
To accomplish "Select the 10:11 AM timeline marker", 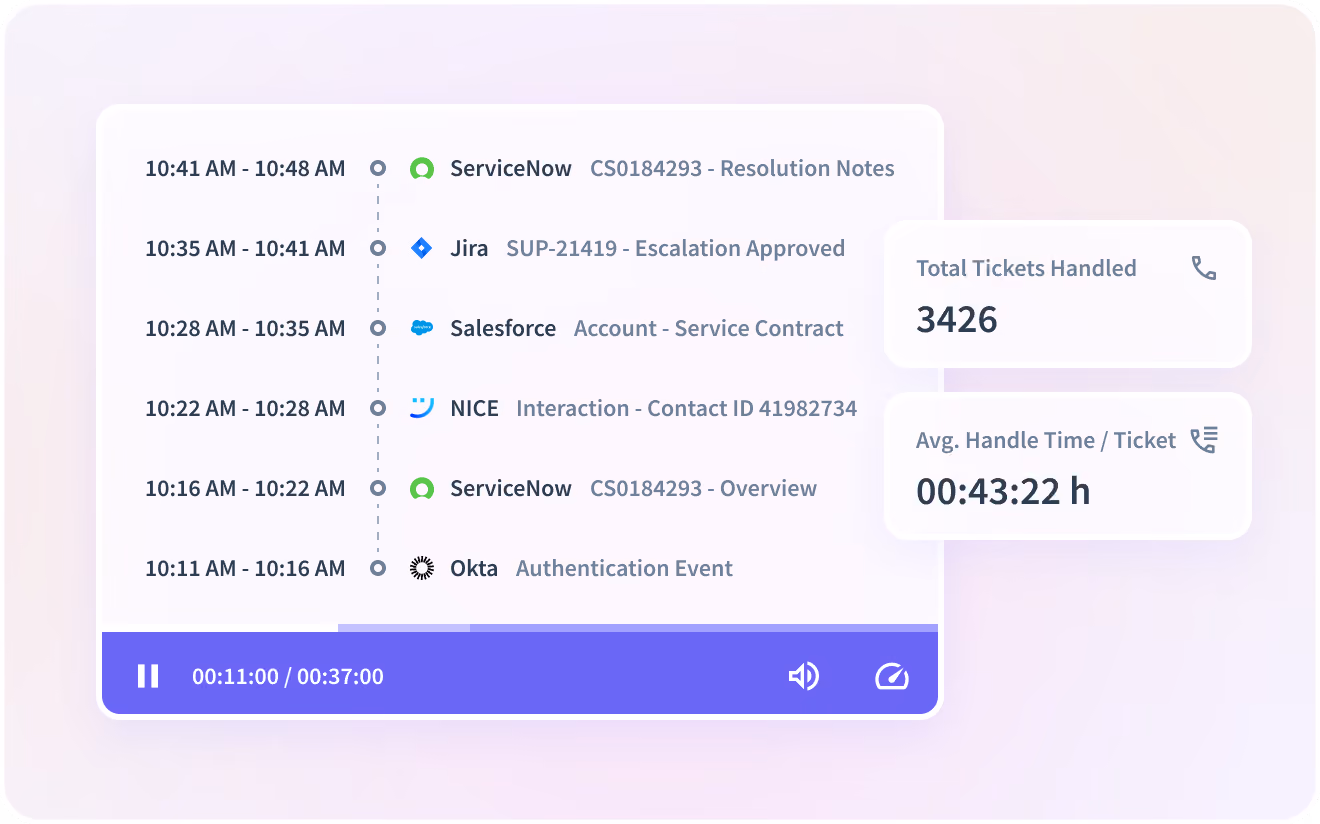I will tap(378, 568).
